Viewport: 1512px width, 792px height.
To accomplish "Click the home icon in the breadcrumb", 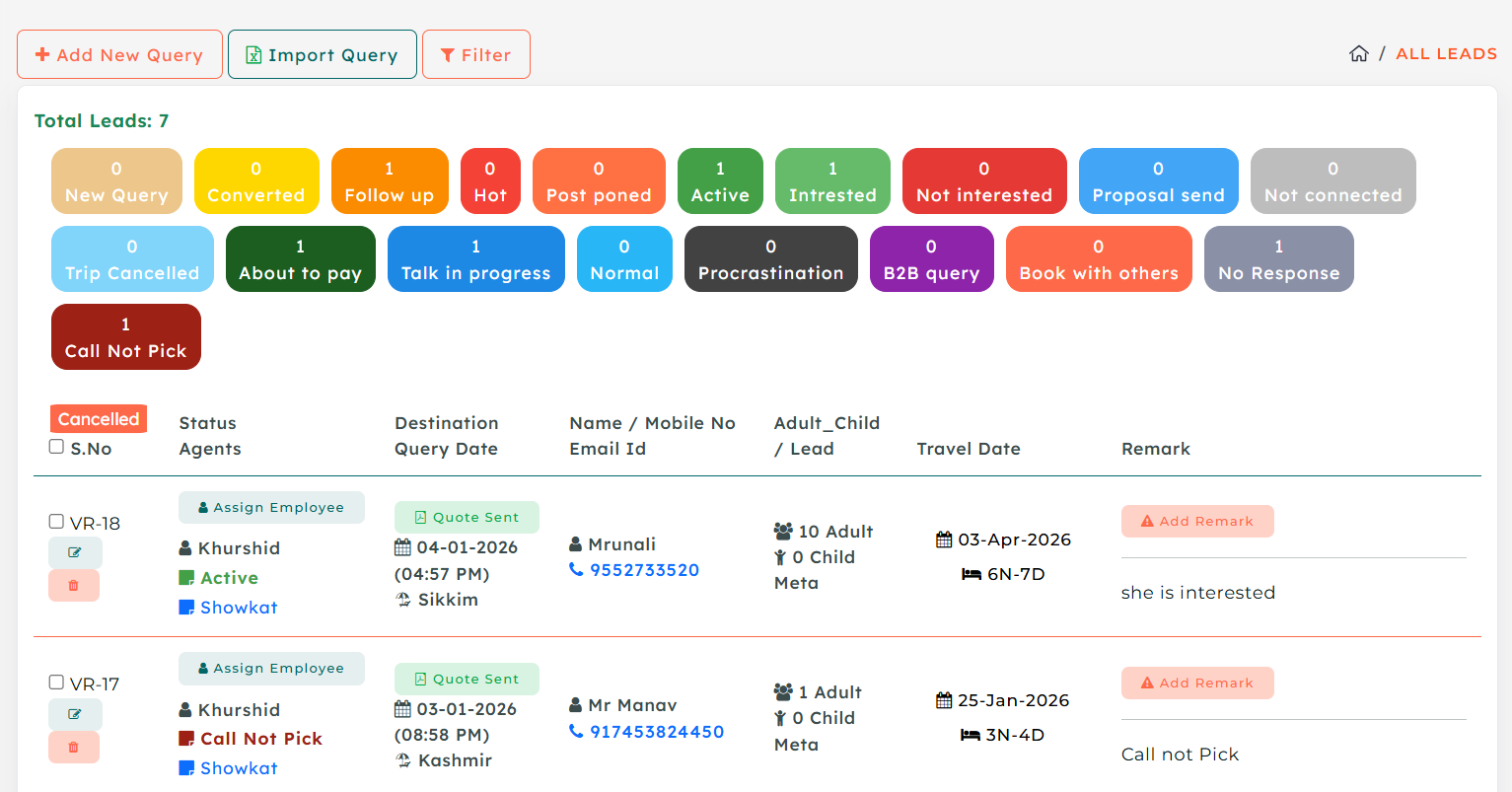I will coord(1358,53).
